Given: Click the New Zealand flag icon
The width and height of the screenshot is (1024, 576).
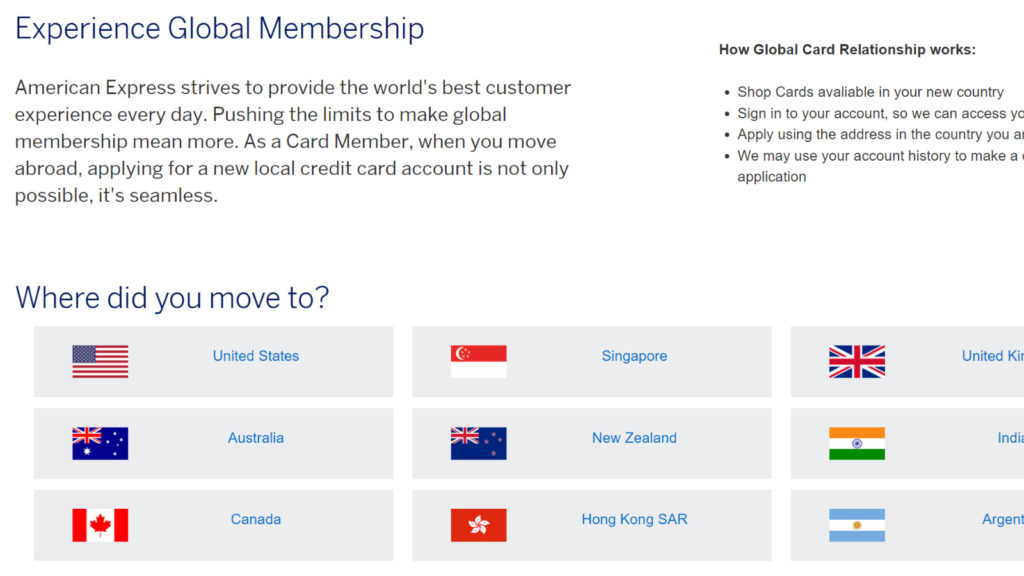Looking at the screenshot, I should tap(478, 442).
